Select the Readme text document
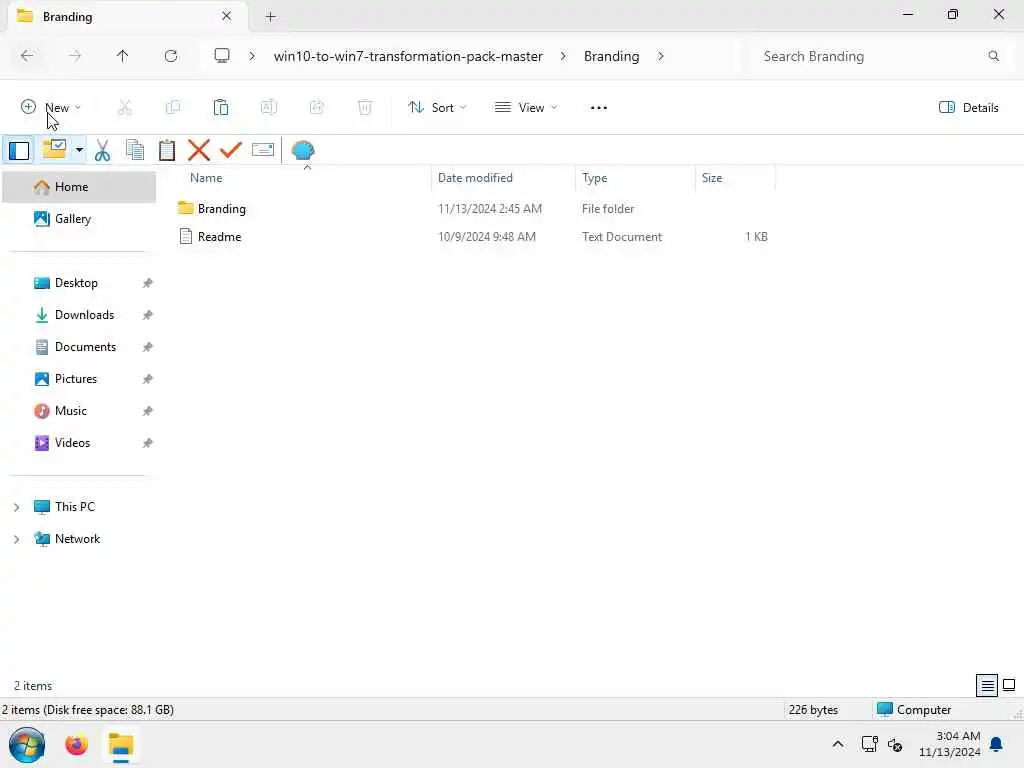Screen dimensions: 1024x768 tap(473, 237)
